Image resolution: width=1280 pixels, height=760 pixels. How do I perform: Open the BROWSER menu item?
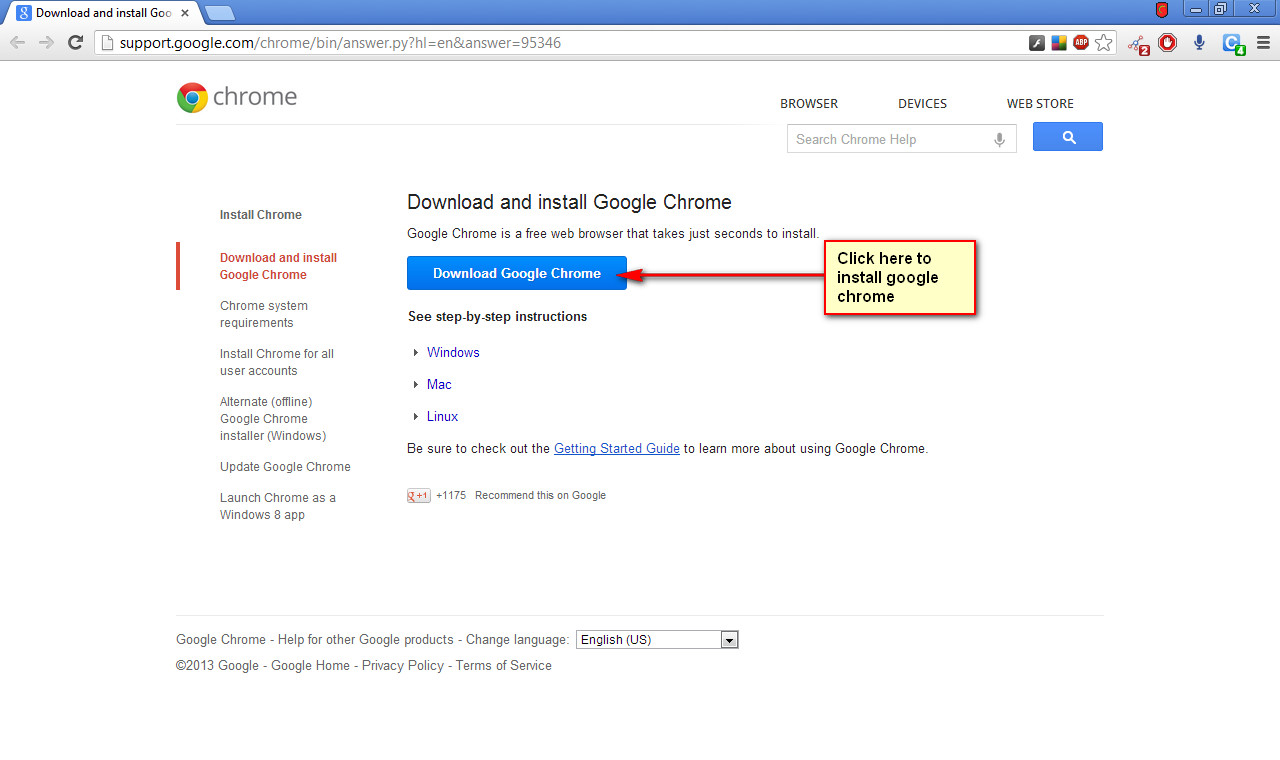pyautogui.click(x=809, y=104)
